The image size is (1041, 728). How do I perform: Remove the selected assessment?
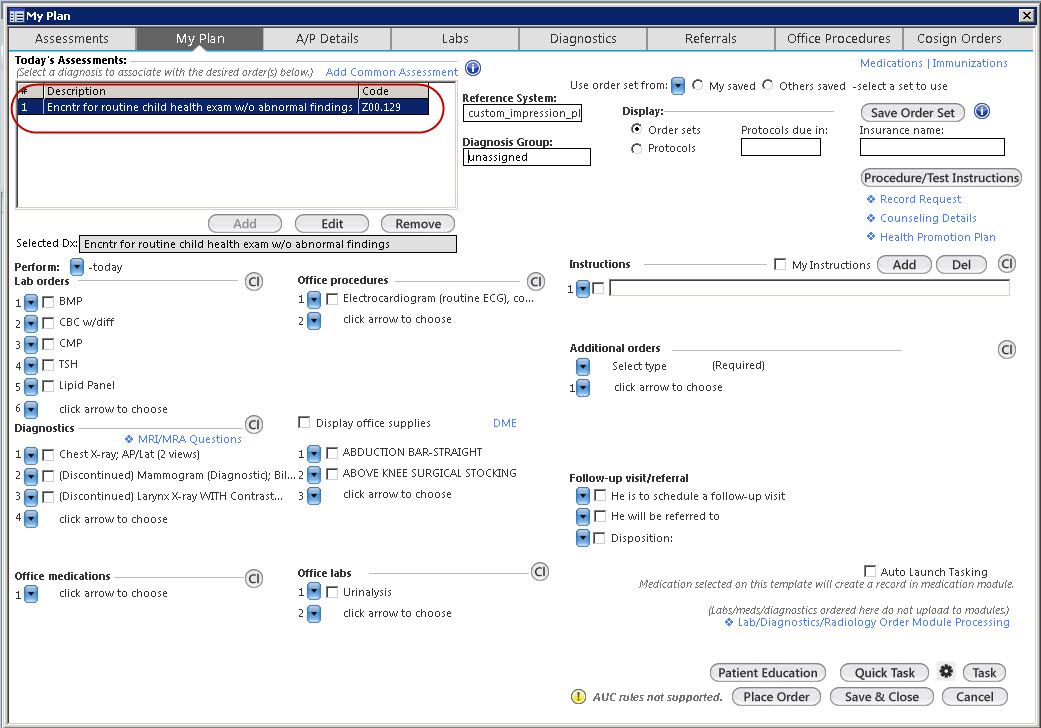pyautogui.click(x=418, y=224)
